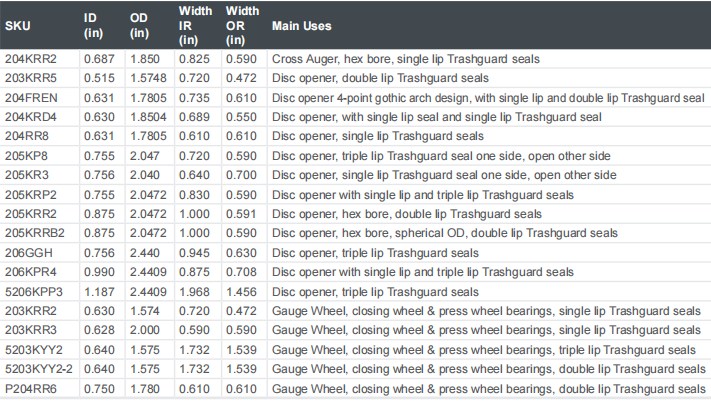Click Width OR value 0.708
This screenshot has height=404, width=711.
[241, 272]
